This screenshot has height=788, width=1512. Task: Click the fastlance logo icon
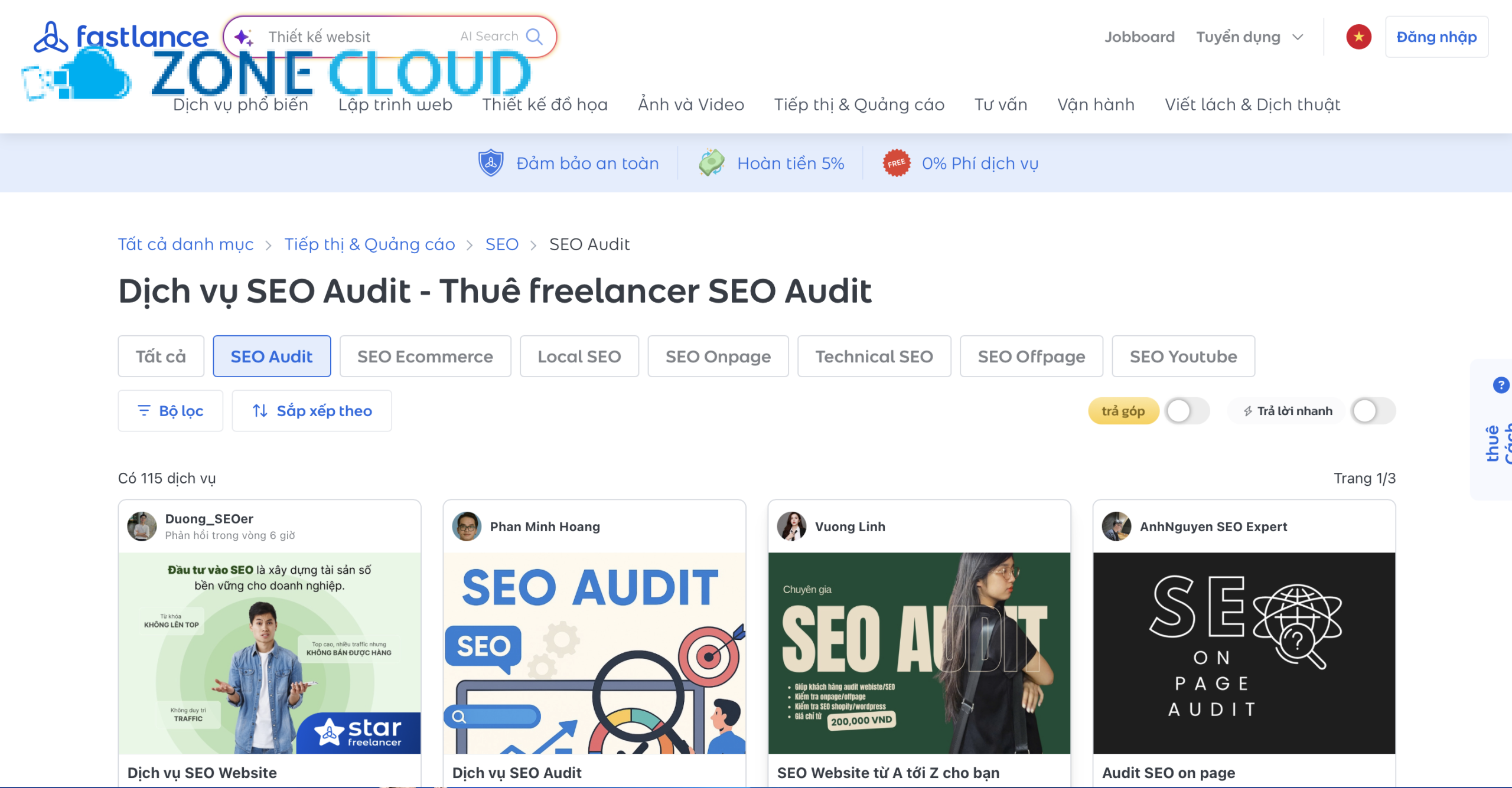tap(51, 37)
